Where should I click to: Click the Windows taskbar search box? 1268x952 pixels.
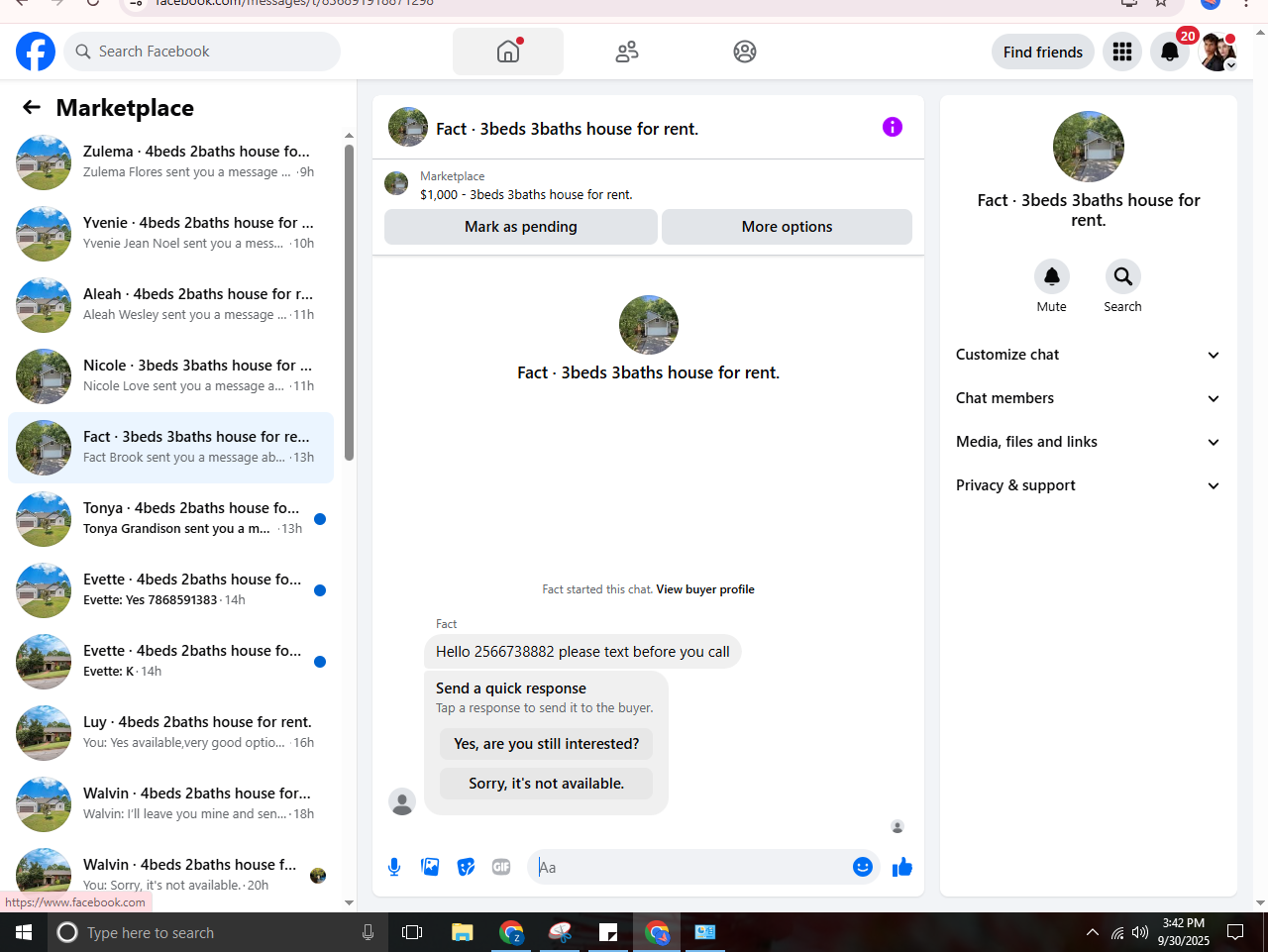[x=218, y=932]
